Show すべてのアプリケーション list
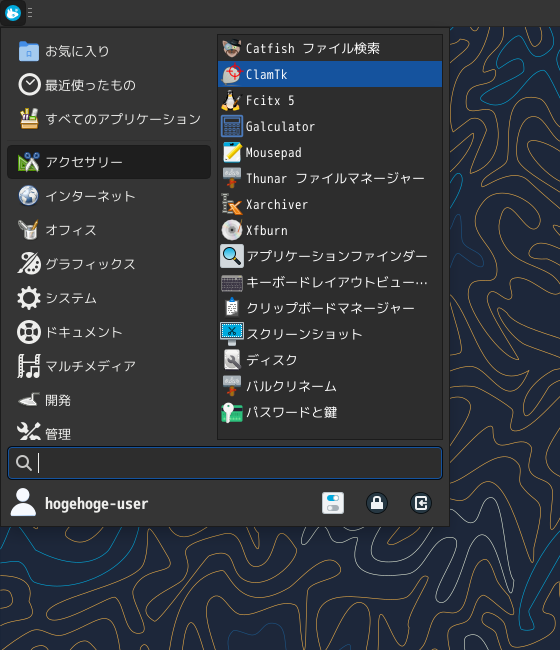The height and width of the screenshot is (650, 560). tap(109, 119)
